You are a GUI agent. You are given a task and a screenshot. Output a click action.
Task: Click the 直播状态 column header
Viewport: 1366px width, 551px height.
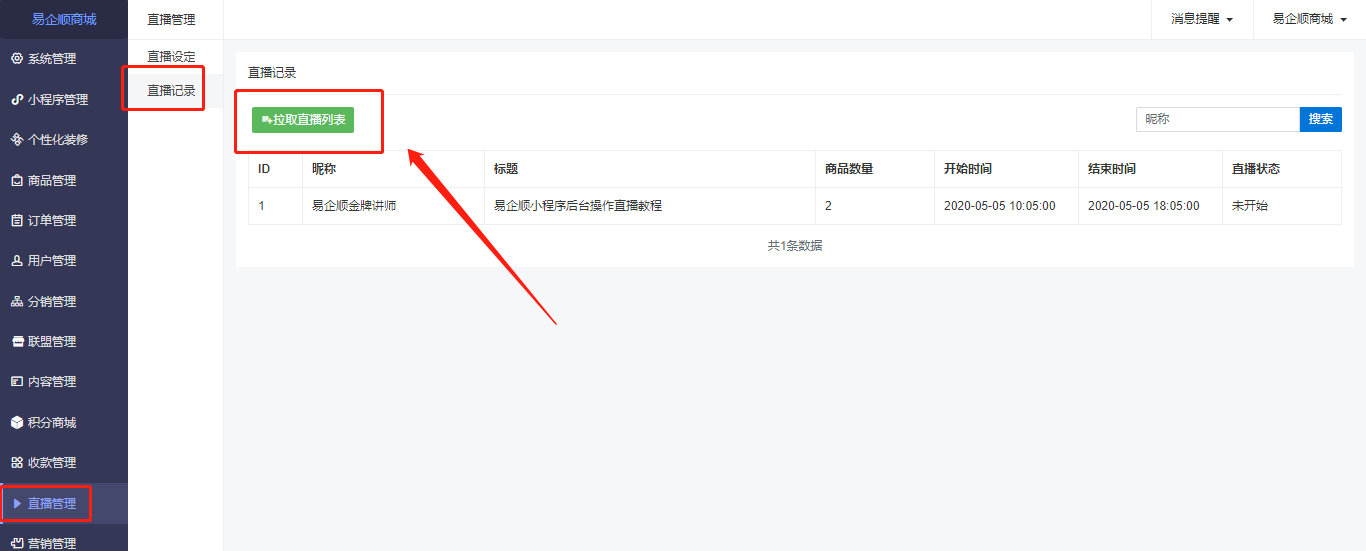coord(1256,169)
